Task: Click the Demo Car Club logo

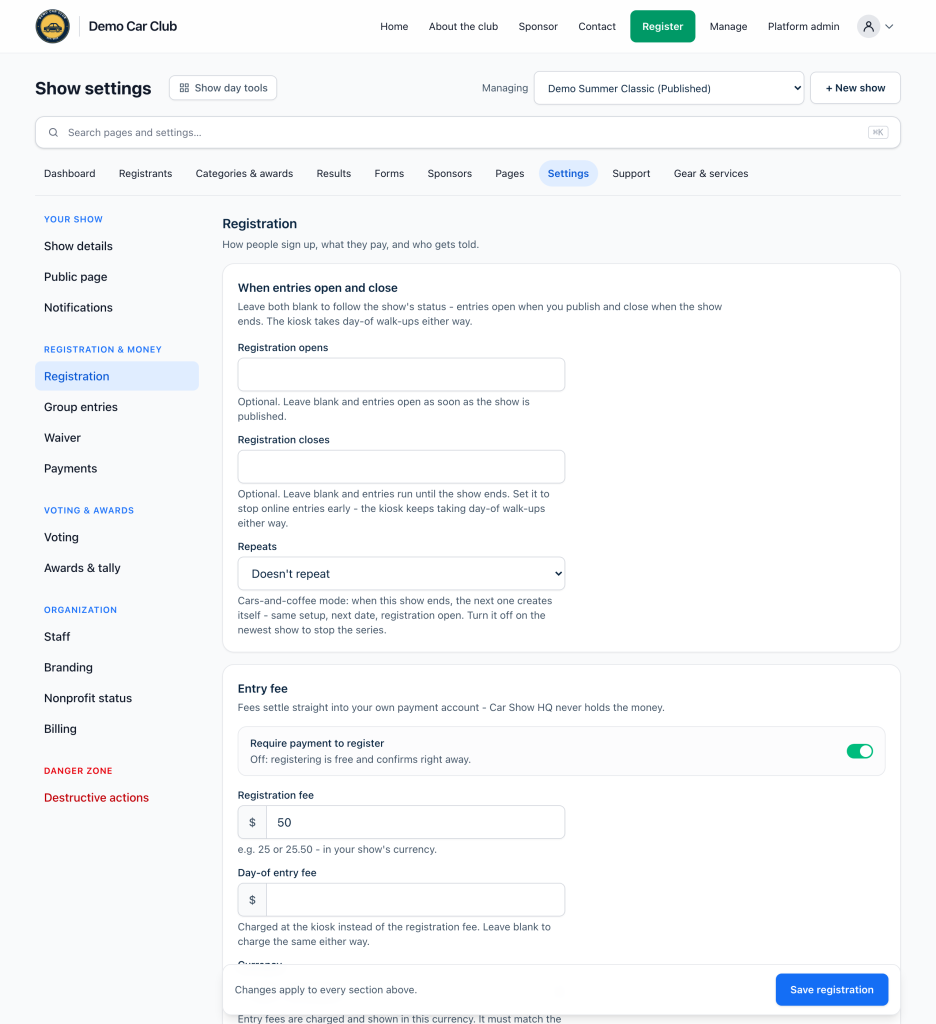Action: point(52,26)
